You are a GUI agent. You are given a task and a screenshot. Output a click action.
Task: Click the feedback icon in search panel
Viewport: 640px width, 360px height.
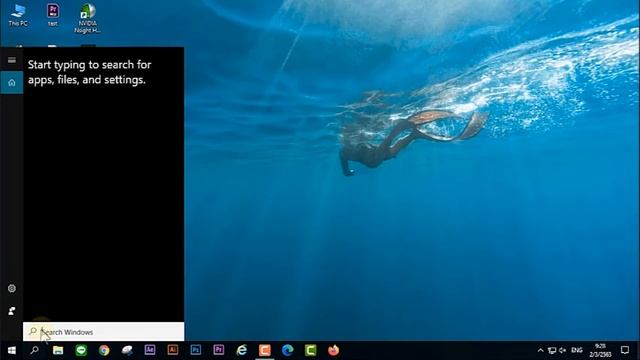pos(11,311)
